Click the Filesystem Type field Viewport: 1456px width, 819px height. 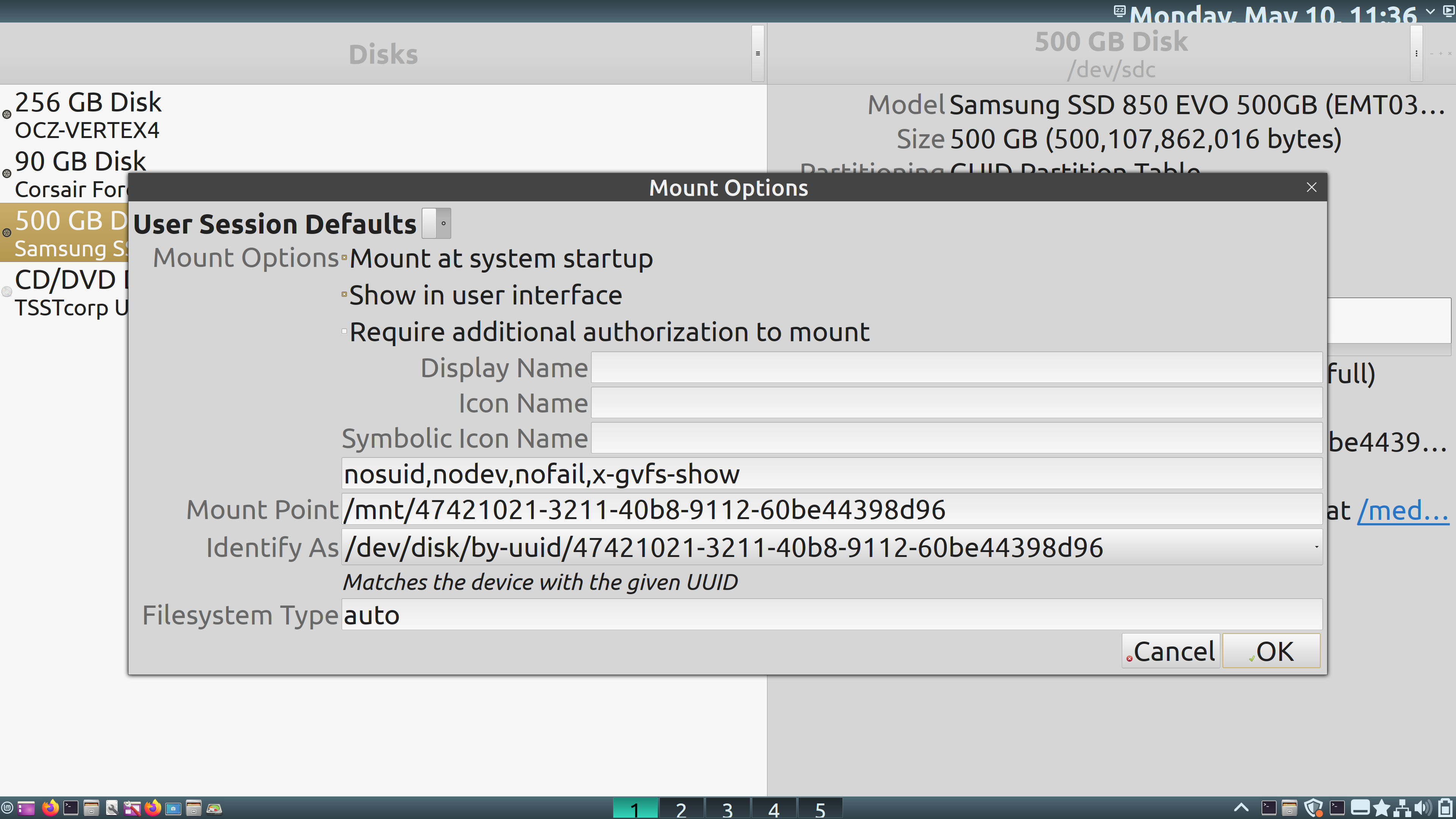click(x=832, y=615)
